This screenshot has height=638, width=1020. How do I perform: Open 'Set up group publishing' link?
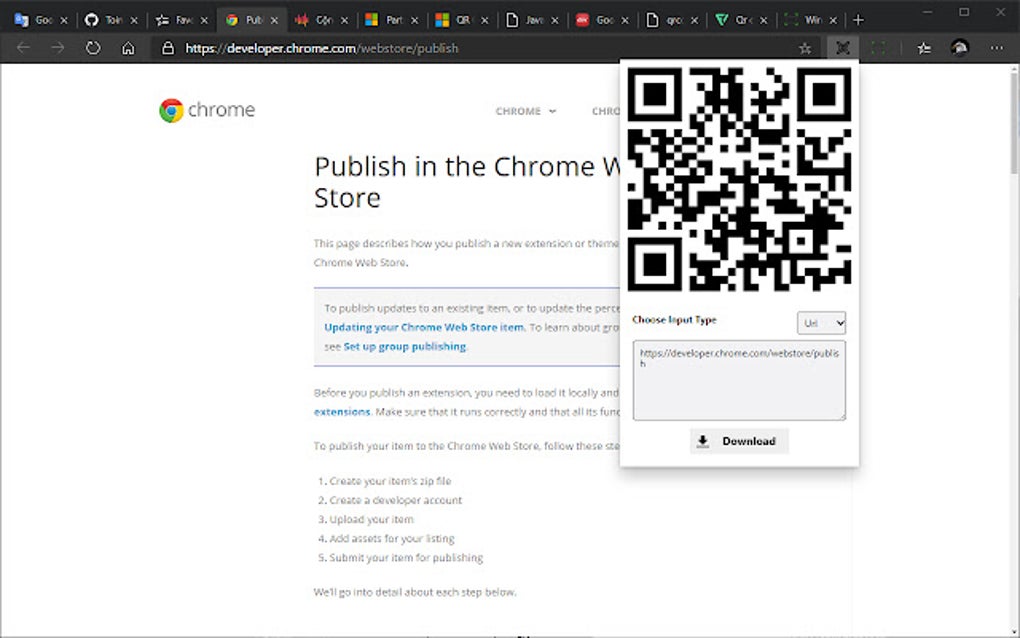405,347
